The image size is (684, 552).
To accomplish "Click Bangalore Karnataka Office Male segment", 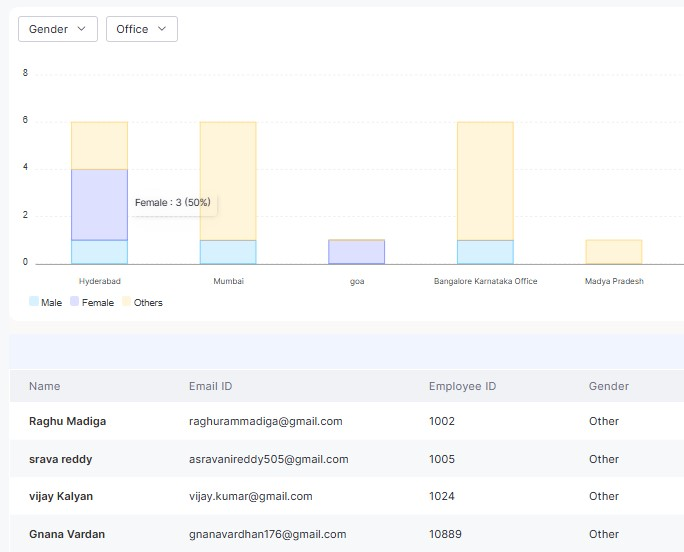I will (486, 252).
